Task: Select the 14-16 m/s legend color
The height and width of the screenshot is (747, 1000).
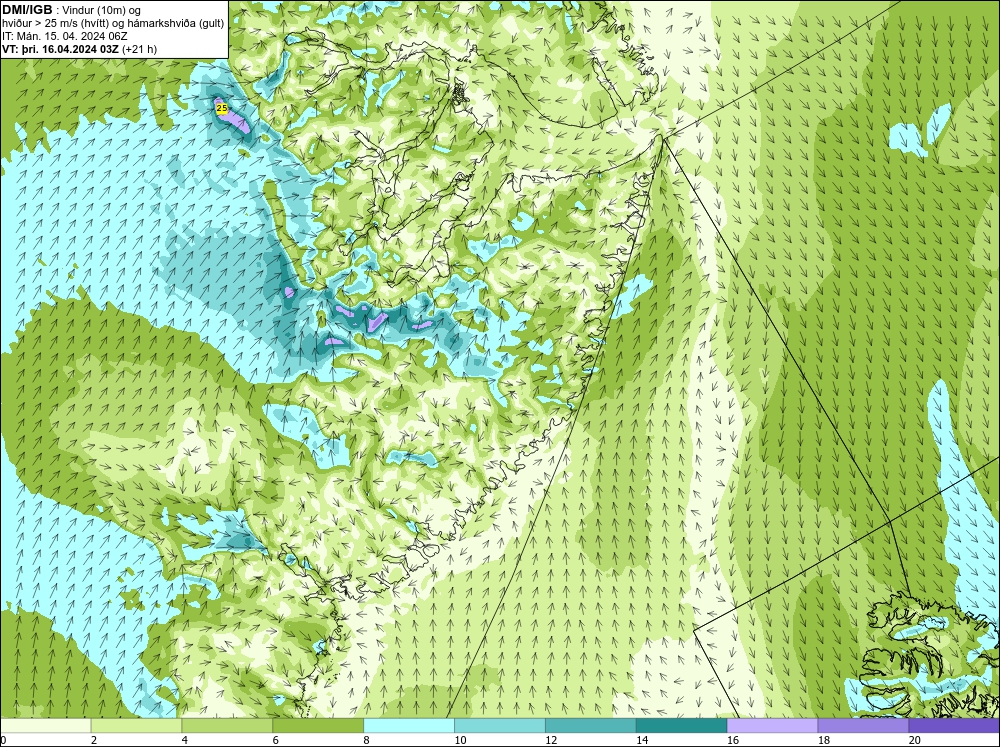Action: pos(682,726)
